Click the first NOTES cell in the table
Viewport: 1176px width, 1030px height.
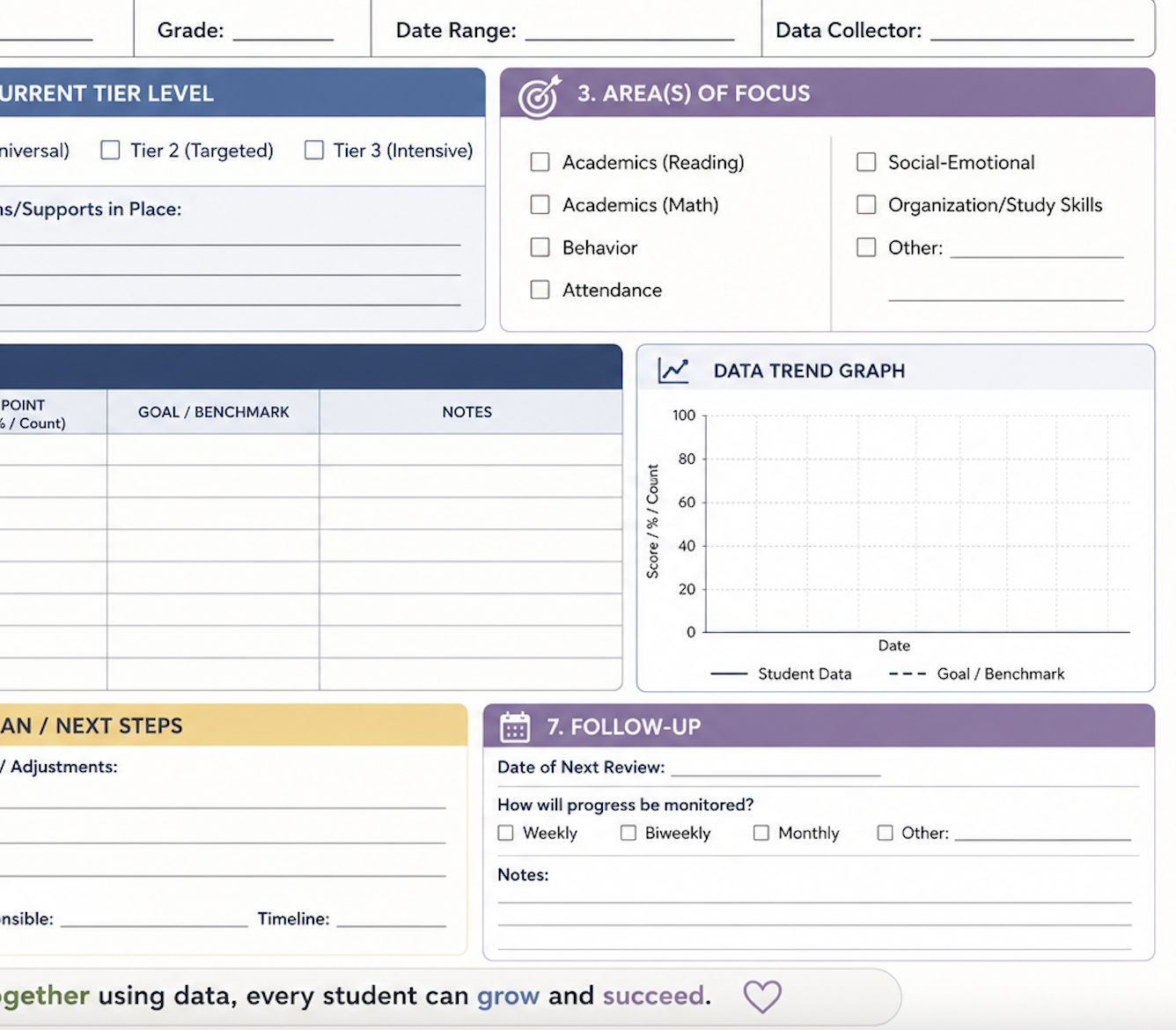(471, 449)
